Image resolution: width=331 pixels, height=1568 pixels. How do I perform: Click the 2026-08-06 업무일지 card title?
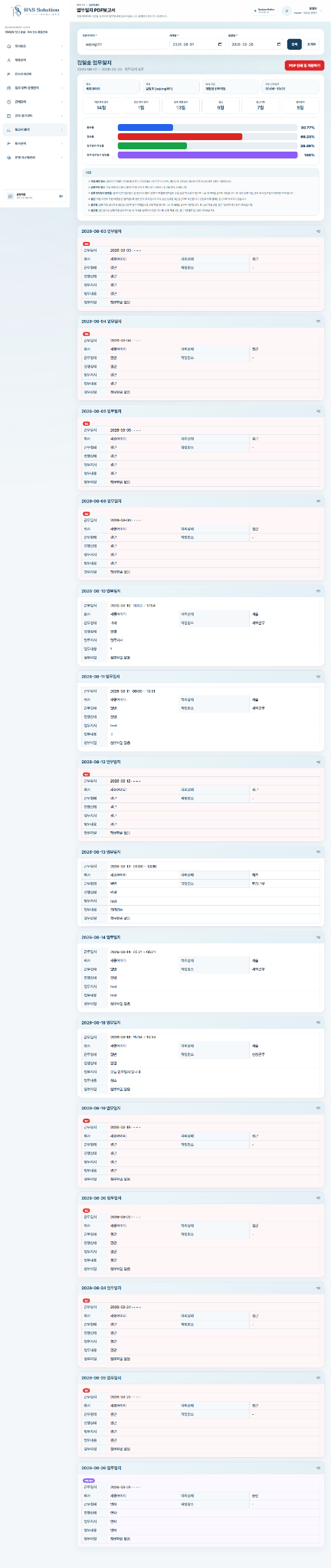(x=102, y=501)
